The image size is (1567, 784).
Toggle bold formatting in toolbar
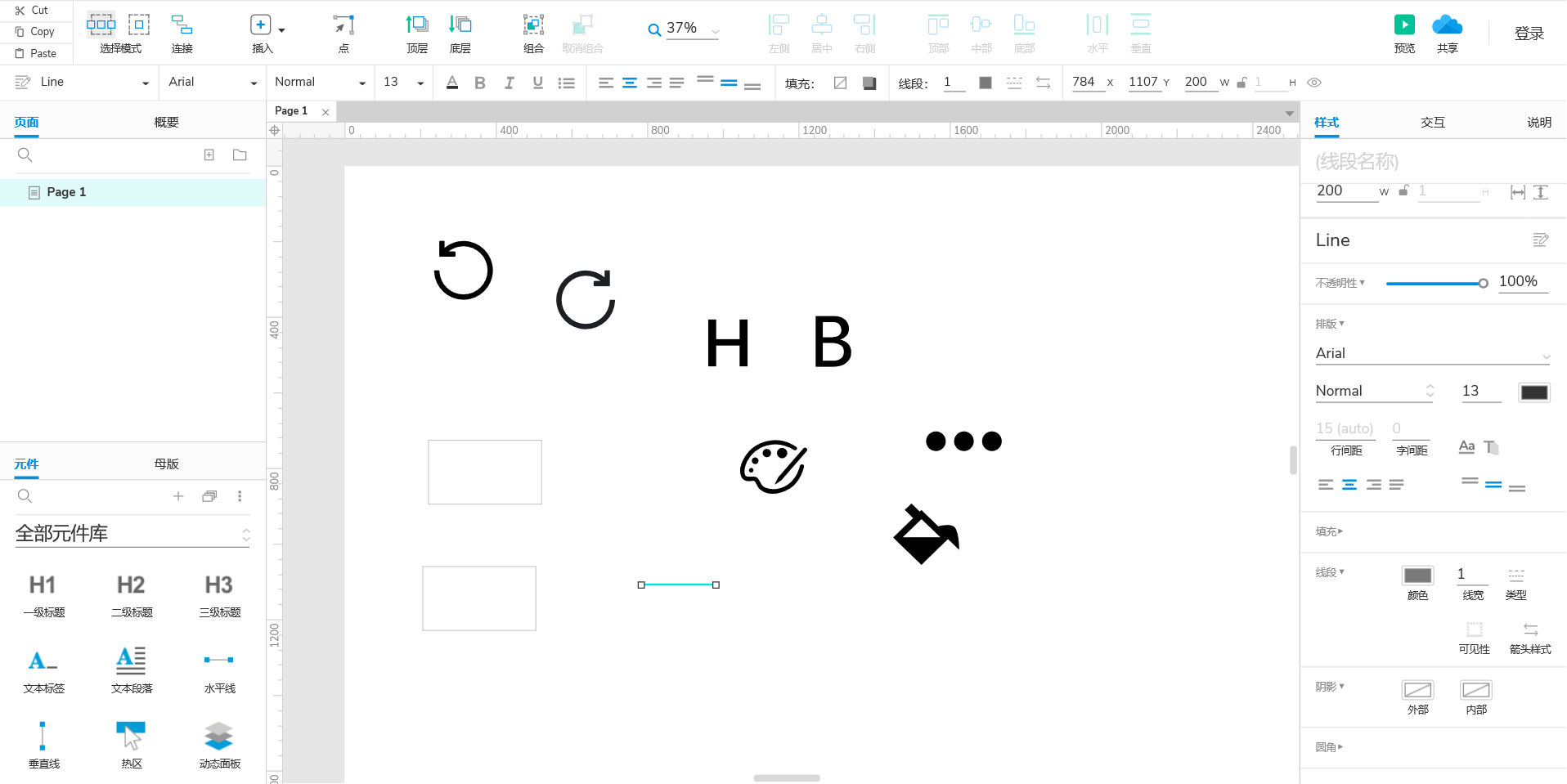tap(480, 83)
